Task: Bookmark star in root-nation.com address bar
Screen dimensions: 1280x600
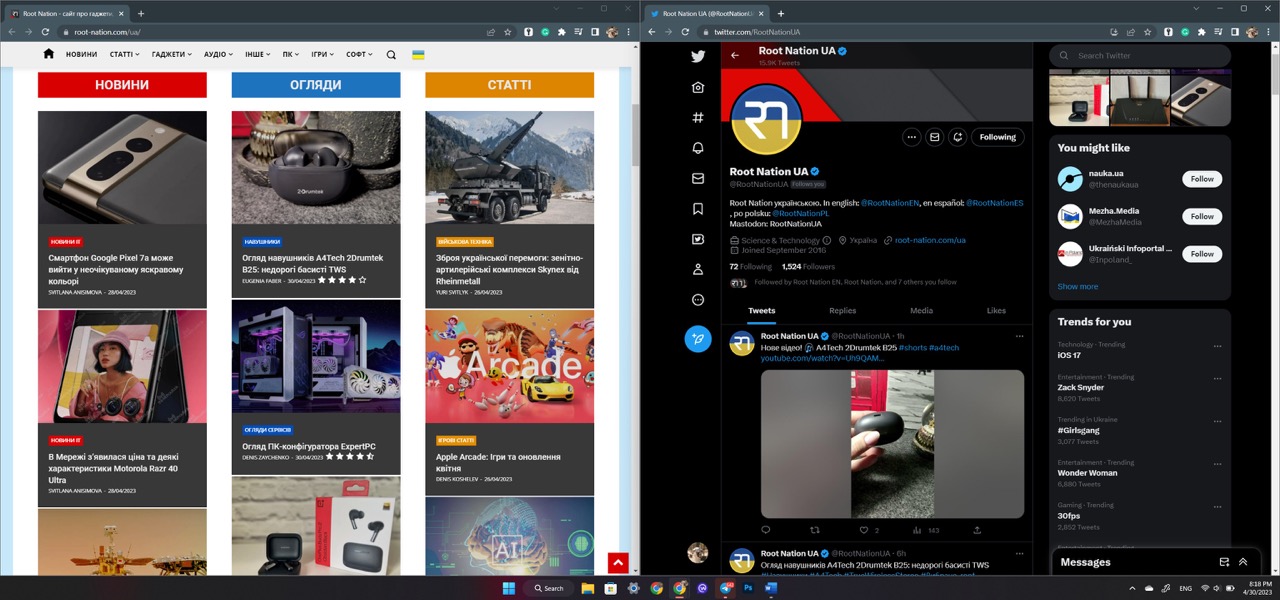Action: pos(508,32)
